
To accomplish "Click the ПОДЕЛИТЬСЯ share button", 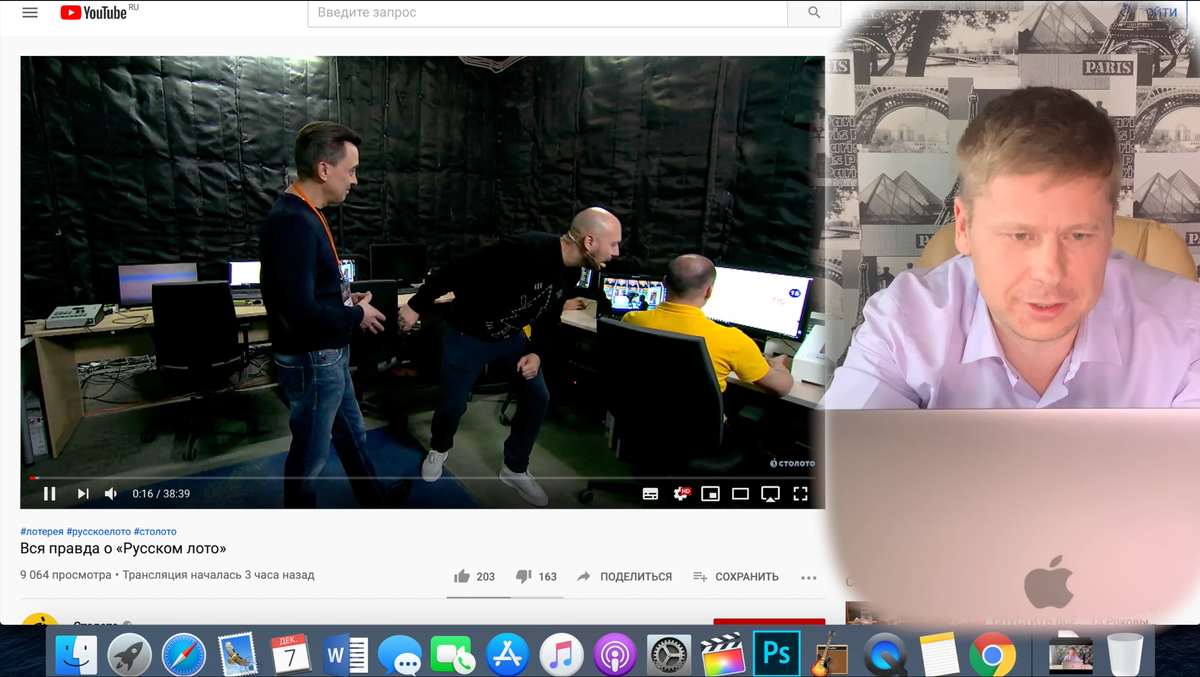I will (624, 577).
